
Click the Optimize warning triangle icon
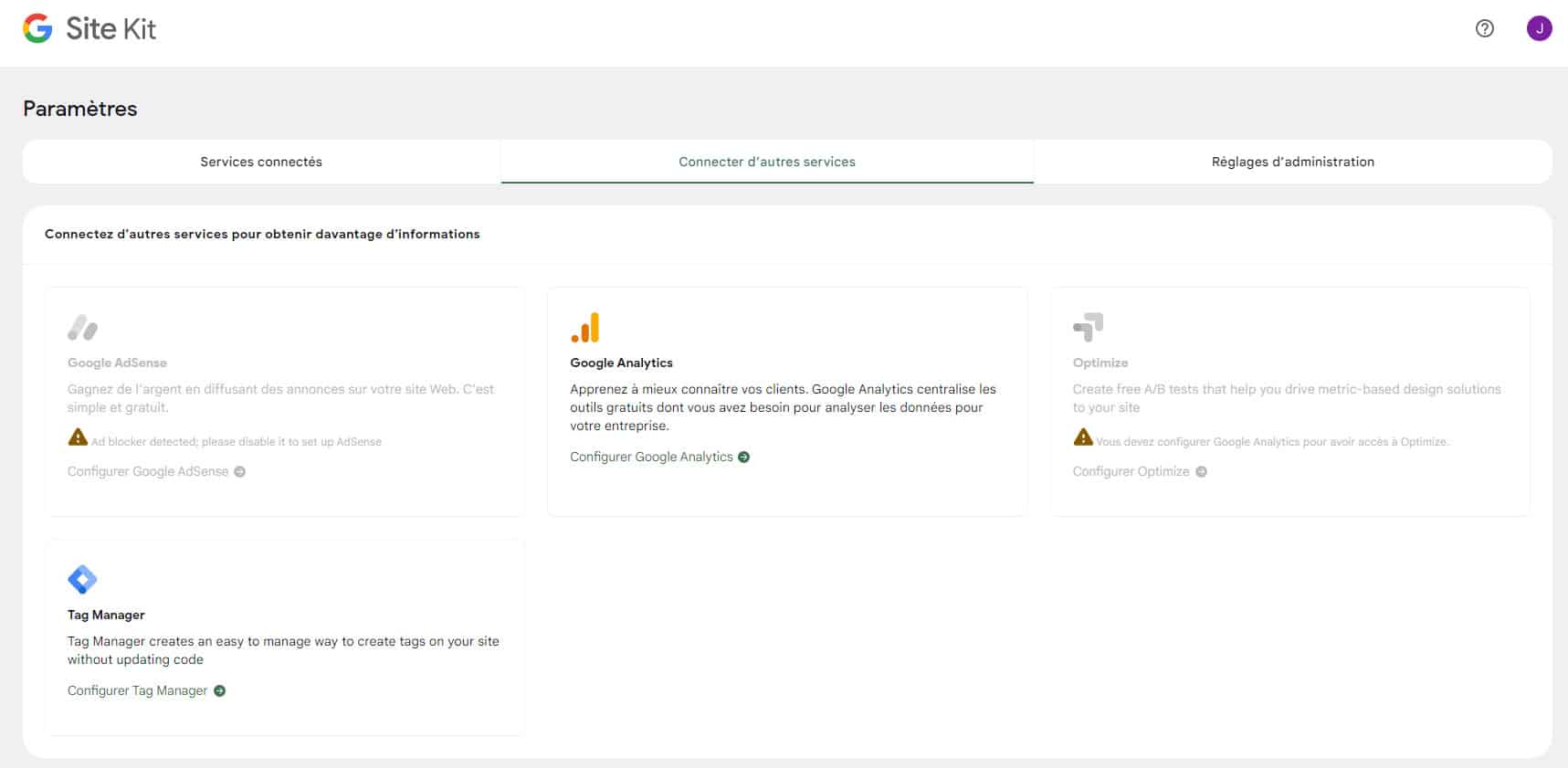point(1083,437)
